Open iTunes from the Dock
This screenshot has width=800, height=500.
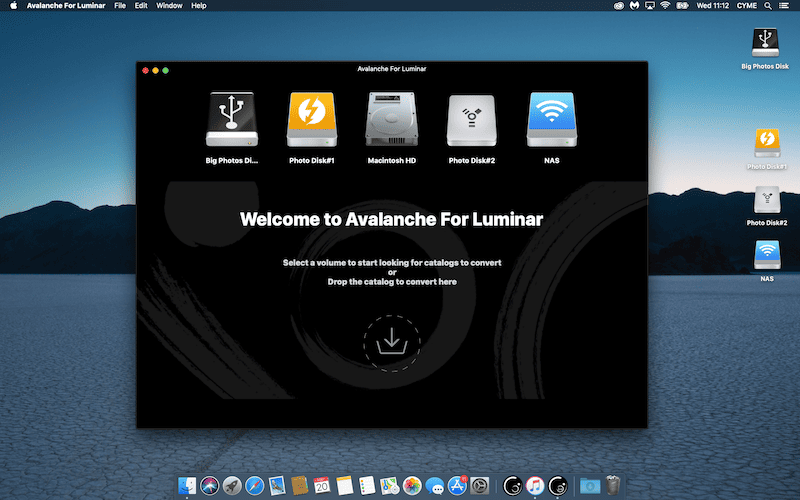(x=535, y=485)
